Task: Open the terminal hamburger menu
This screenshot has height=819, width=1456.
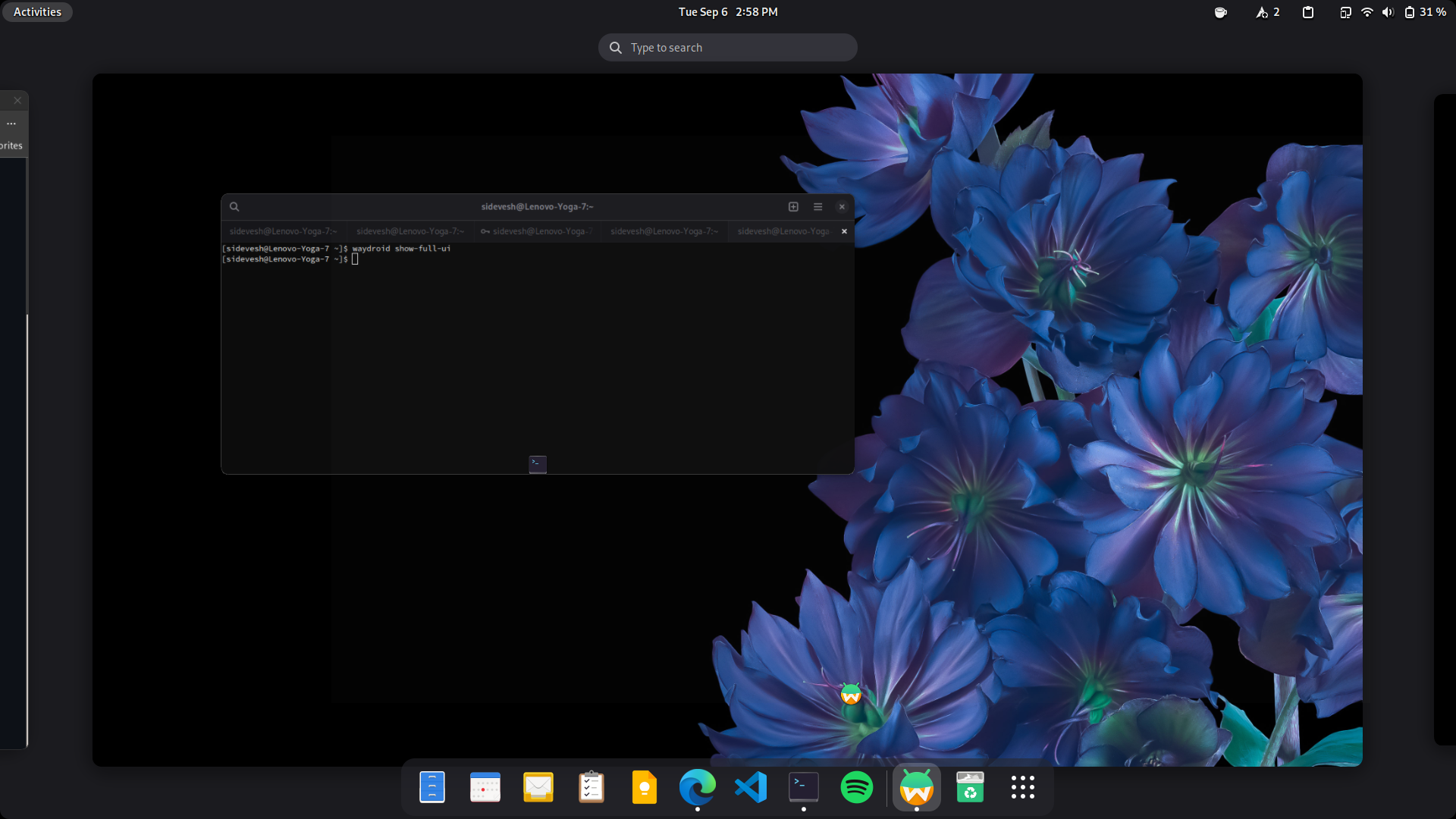Action: [817, 206]
